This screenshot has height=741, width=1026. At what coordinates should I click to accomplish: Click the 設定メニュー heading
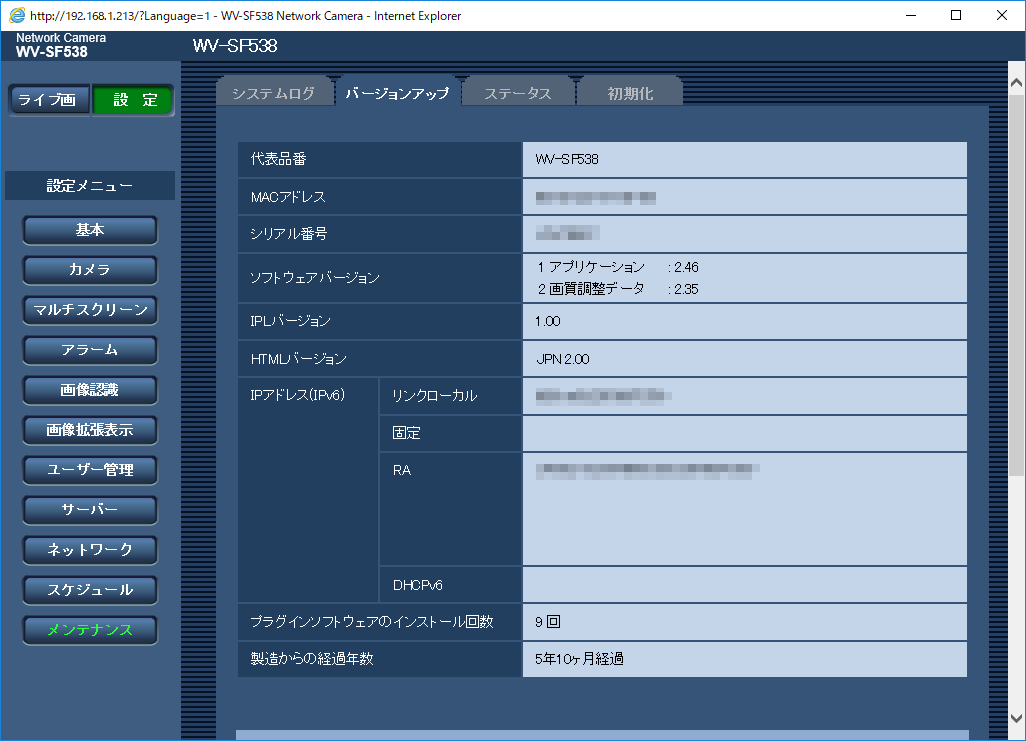coord(90,186)
